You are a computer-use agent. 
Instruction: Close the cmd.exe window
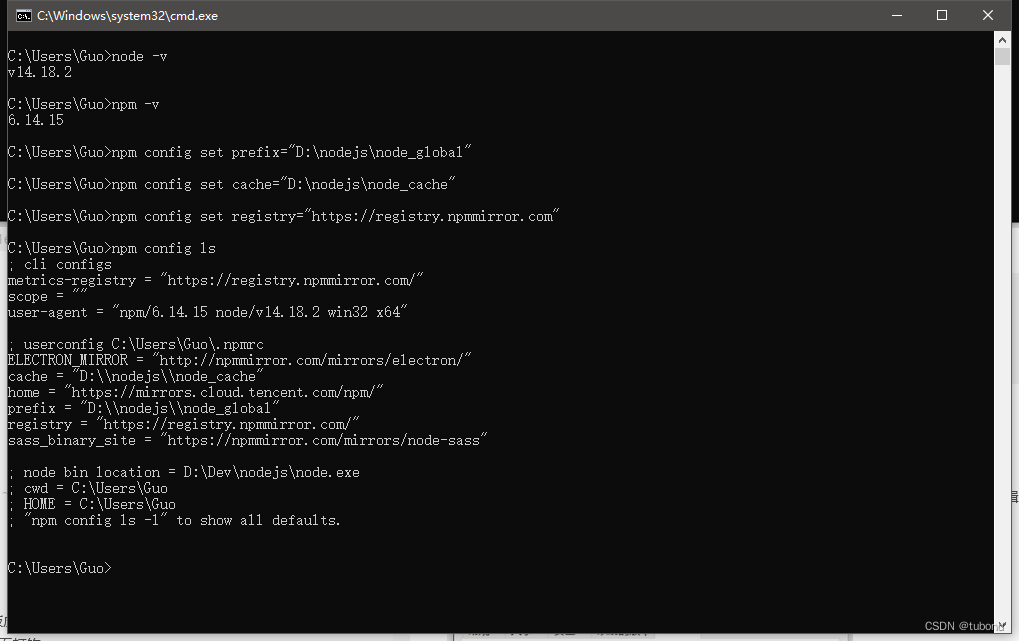click(988, 15)
